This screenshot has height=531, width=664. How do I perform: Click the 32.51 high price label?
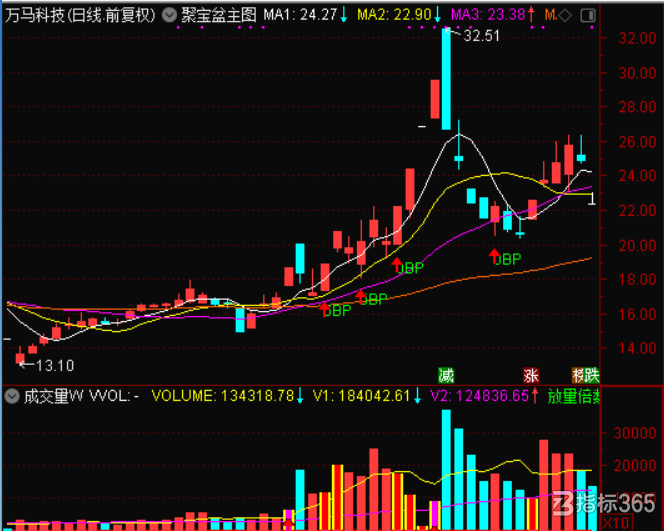tap(481, 36)
